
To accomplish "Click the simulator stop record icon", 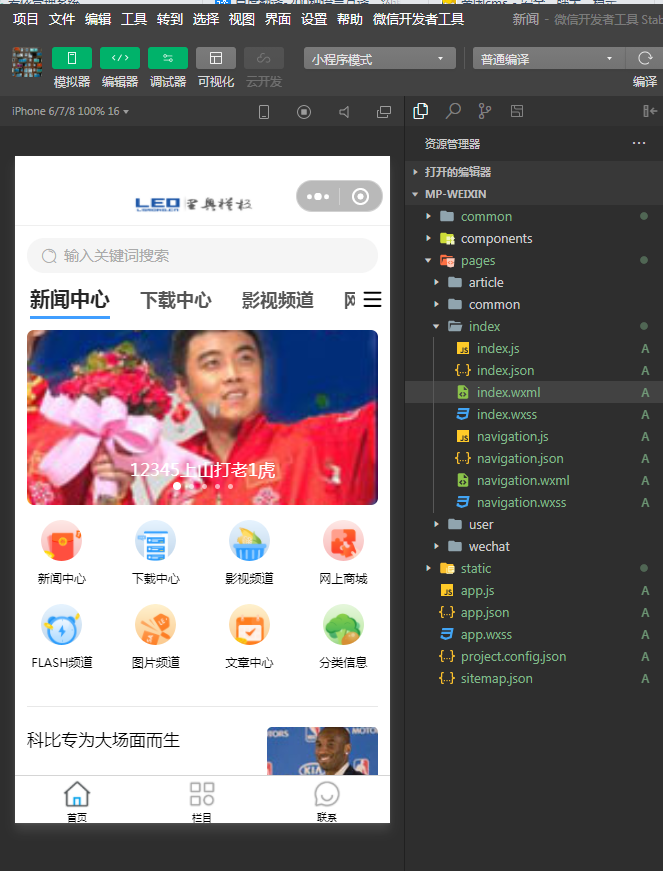I will click(304, 112).
